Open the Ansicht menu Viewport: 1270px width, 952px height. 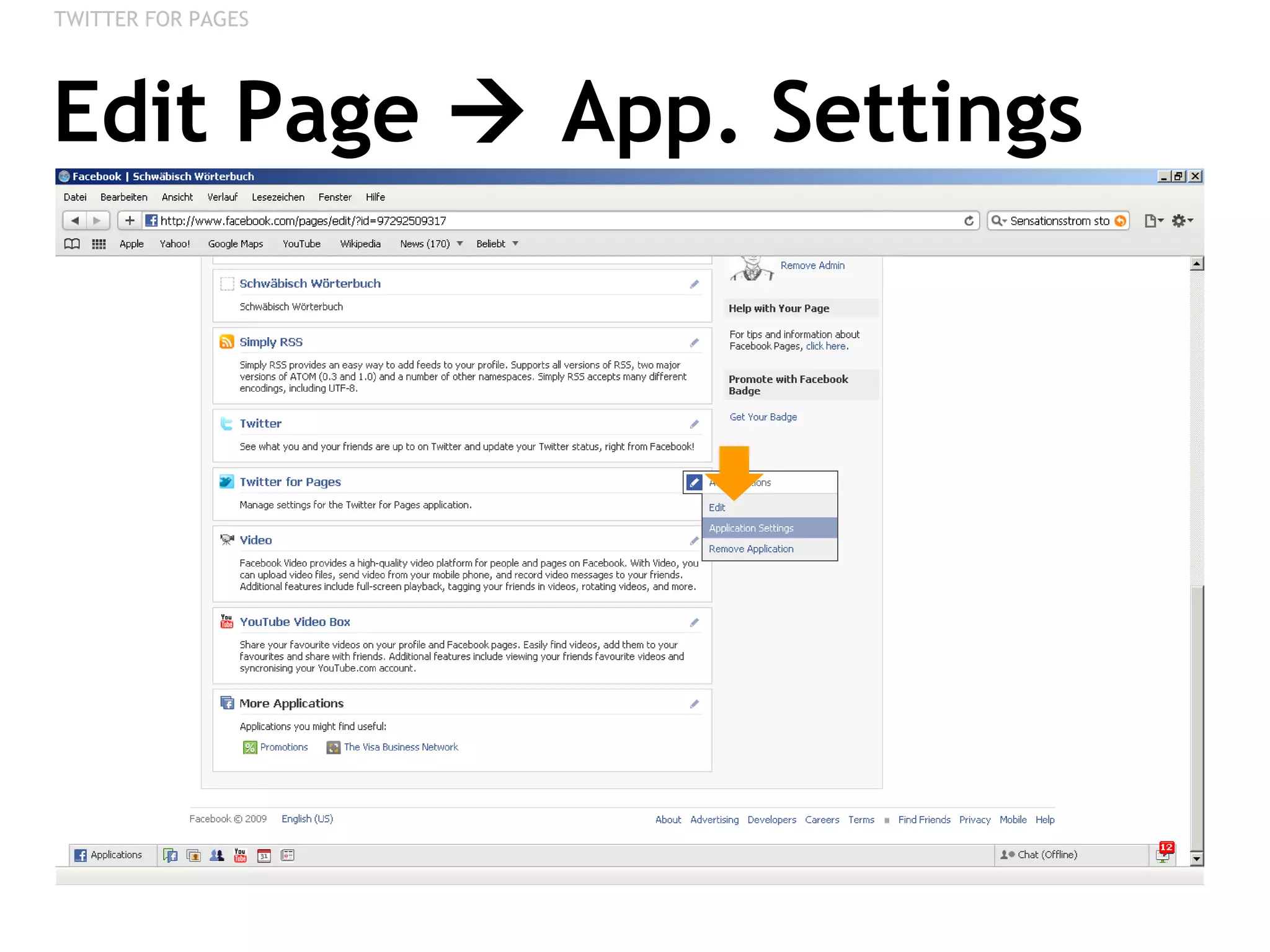[x=177, y=197]
